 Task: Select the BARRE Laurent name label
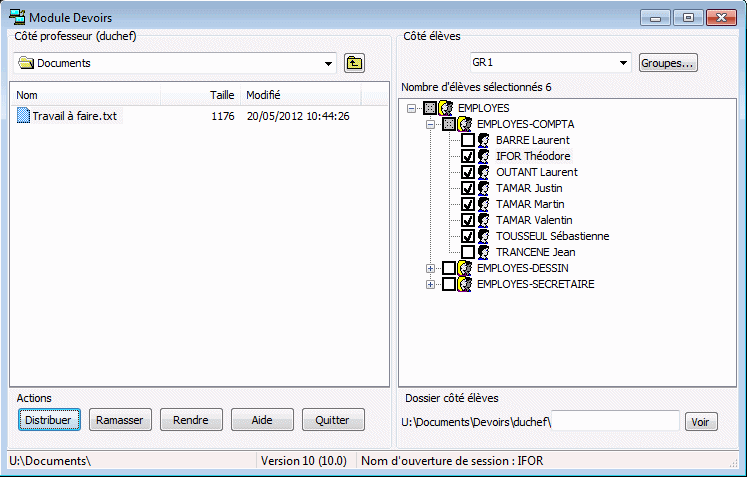pyautogui.click(x=533, y=140)
